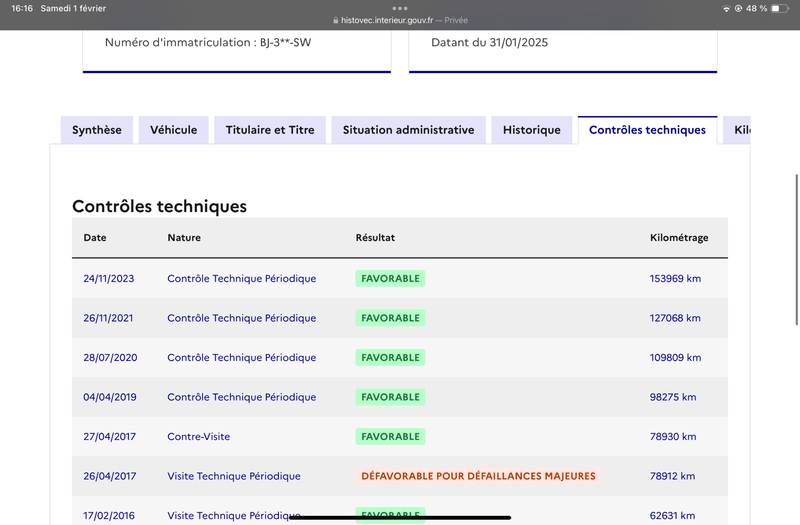Click the 109809 km value

click(x=675, y=358)
